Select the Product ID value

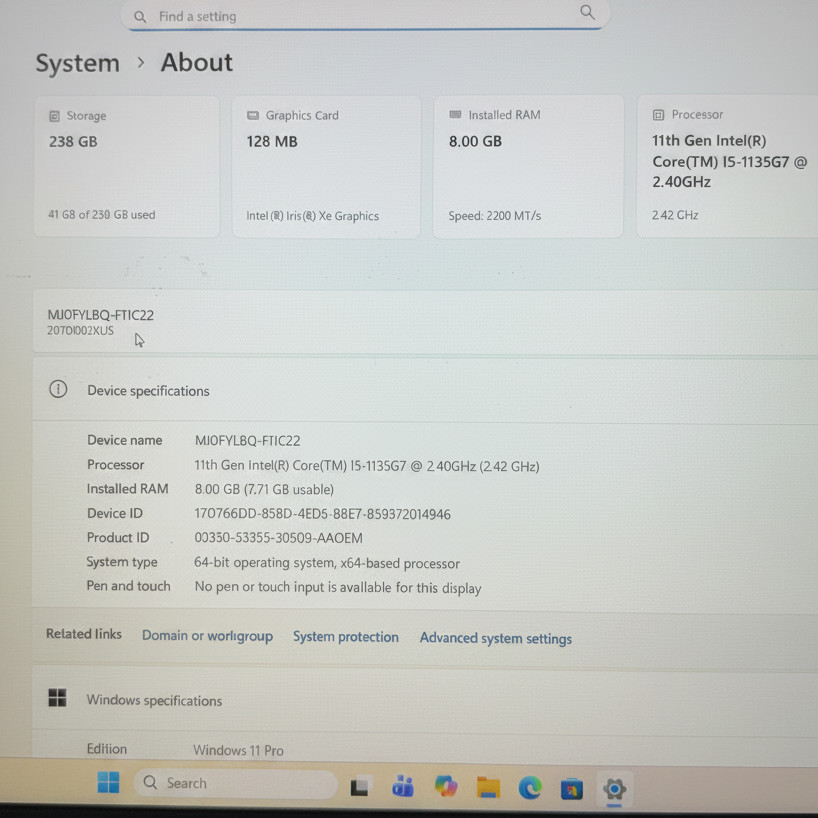279,538
